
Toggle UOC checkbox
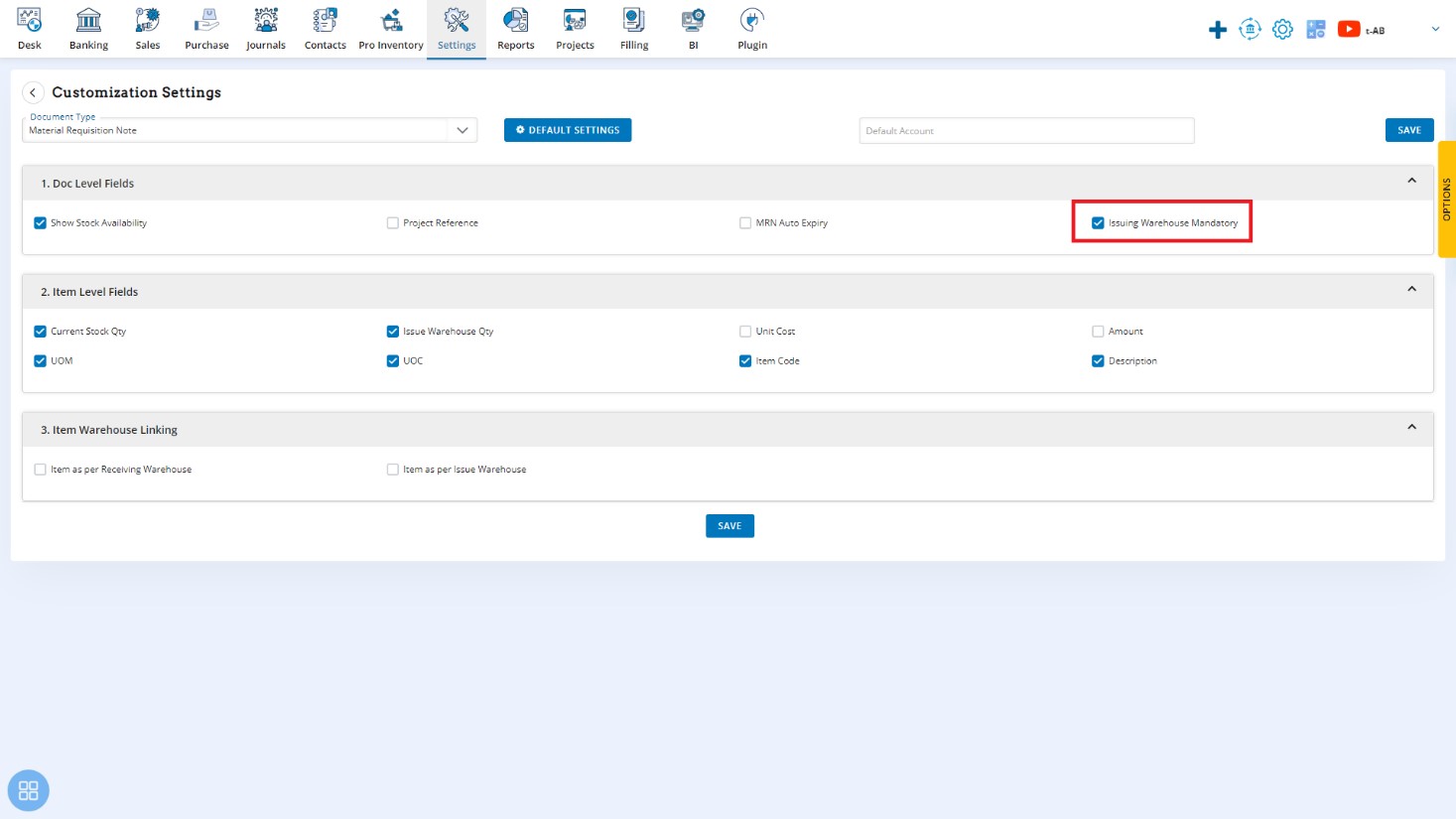(x=393, y=361)
